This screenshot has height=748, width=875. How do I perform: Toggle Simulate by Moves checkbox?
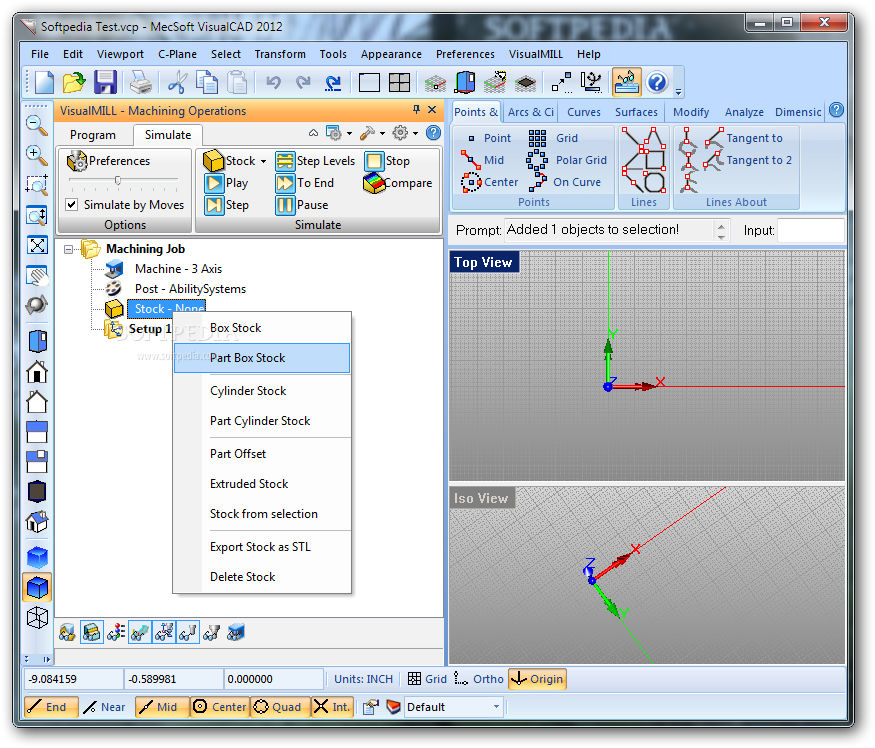coord(71,205)
